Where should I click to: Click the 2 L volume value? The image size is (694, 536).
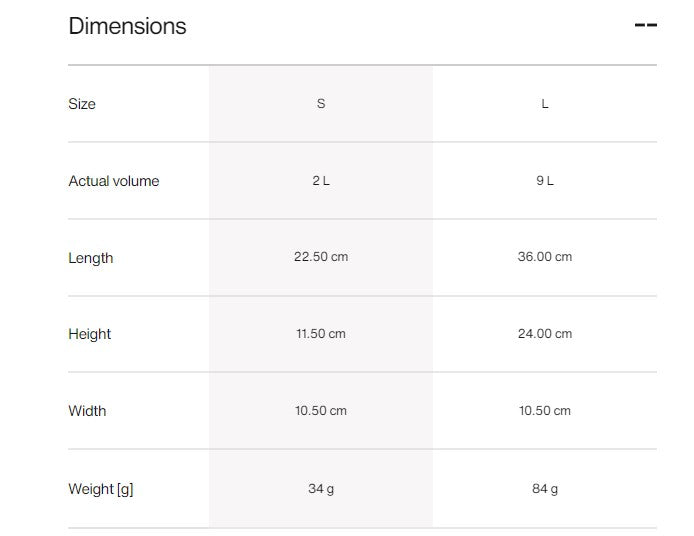321,181
